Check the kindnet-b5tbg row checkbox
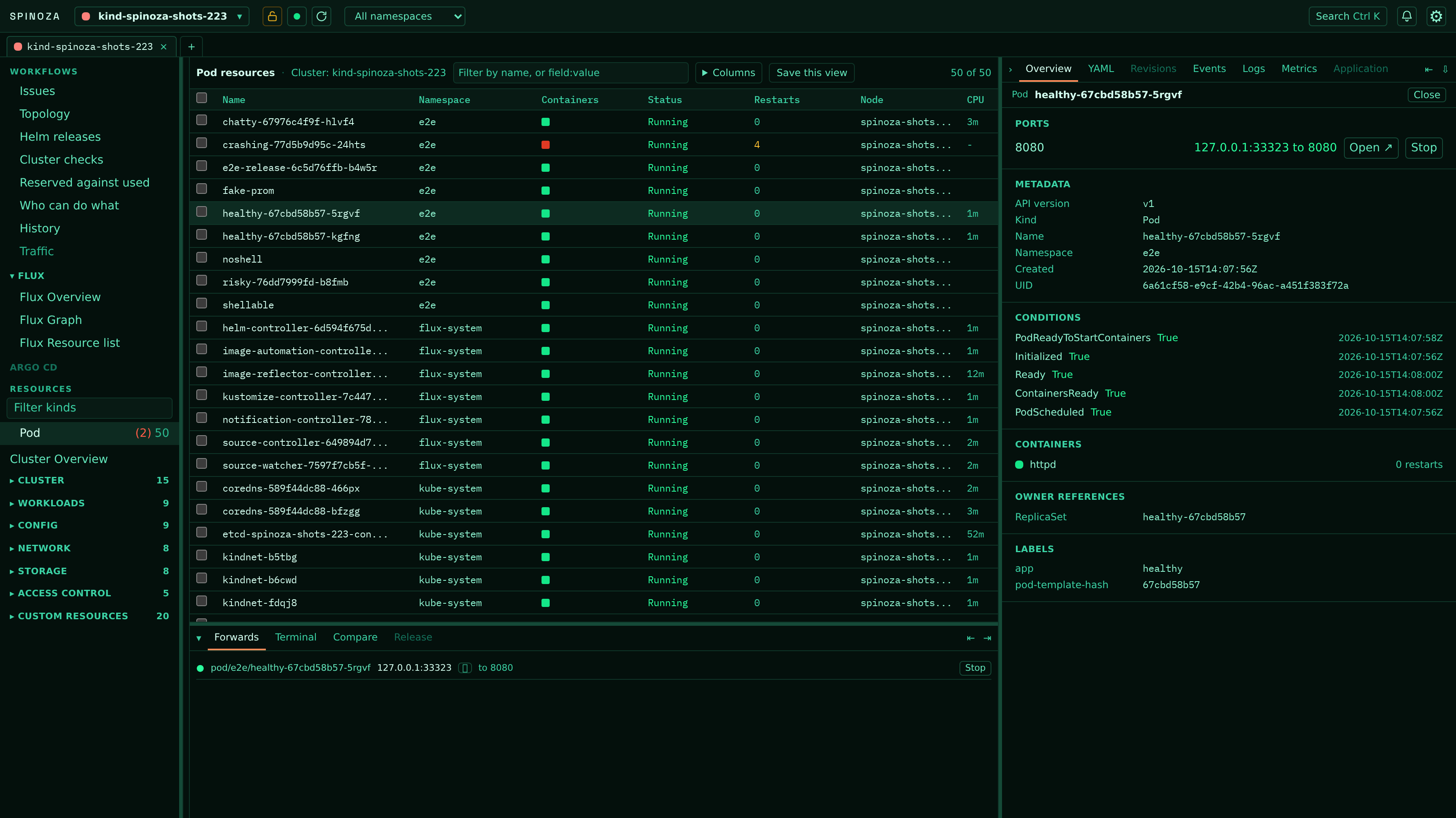The width and height of the screenshot is (1456, 818). pos(202,555)
